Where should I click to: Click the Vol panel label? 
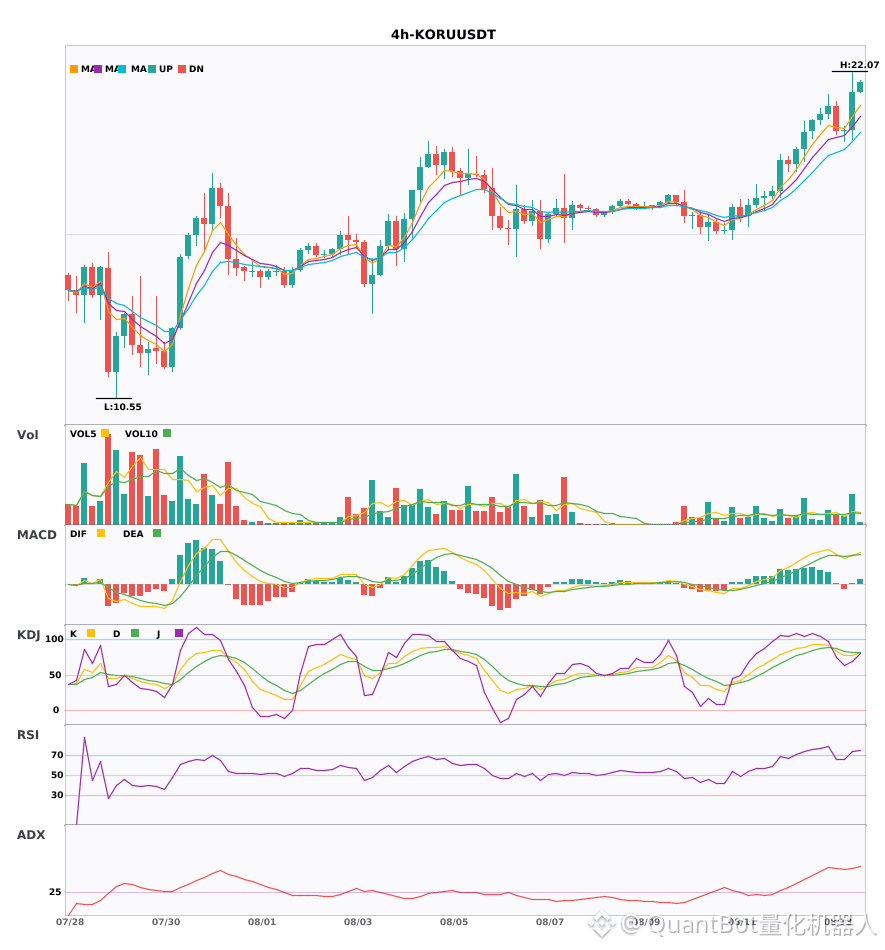tap(27, 435)
